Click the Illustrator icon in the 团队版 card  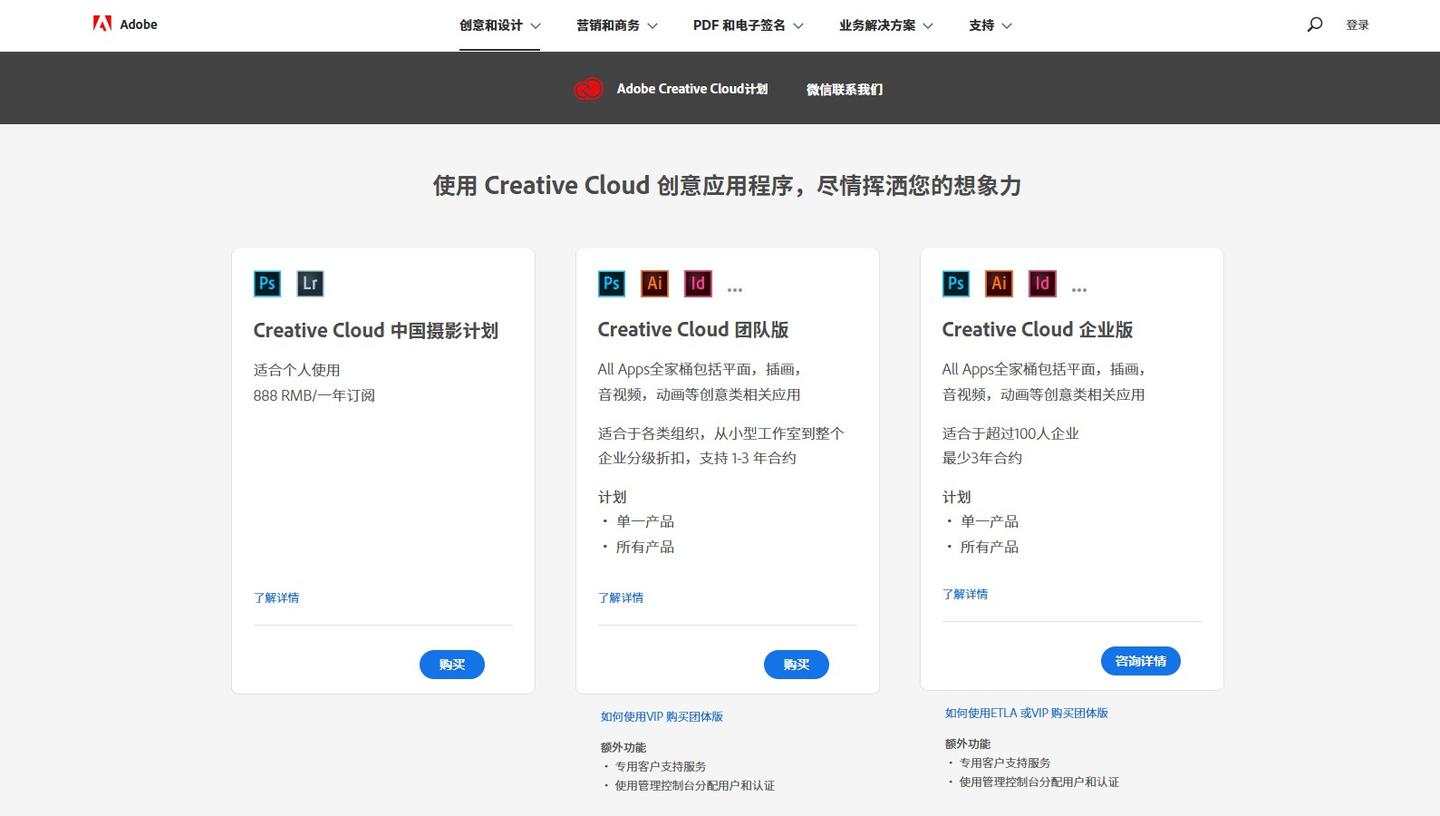pyautogui.click(x=654, y=284)
